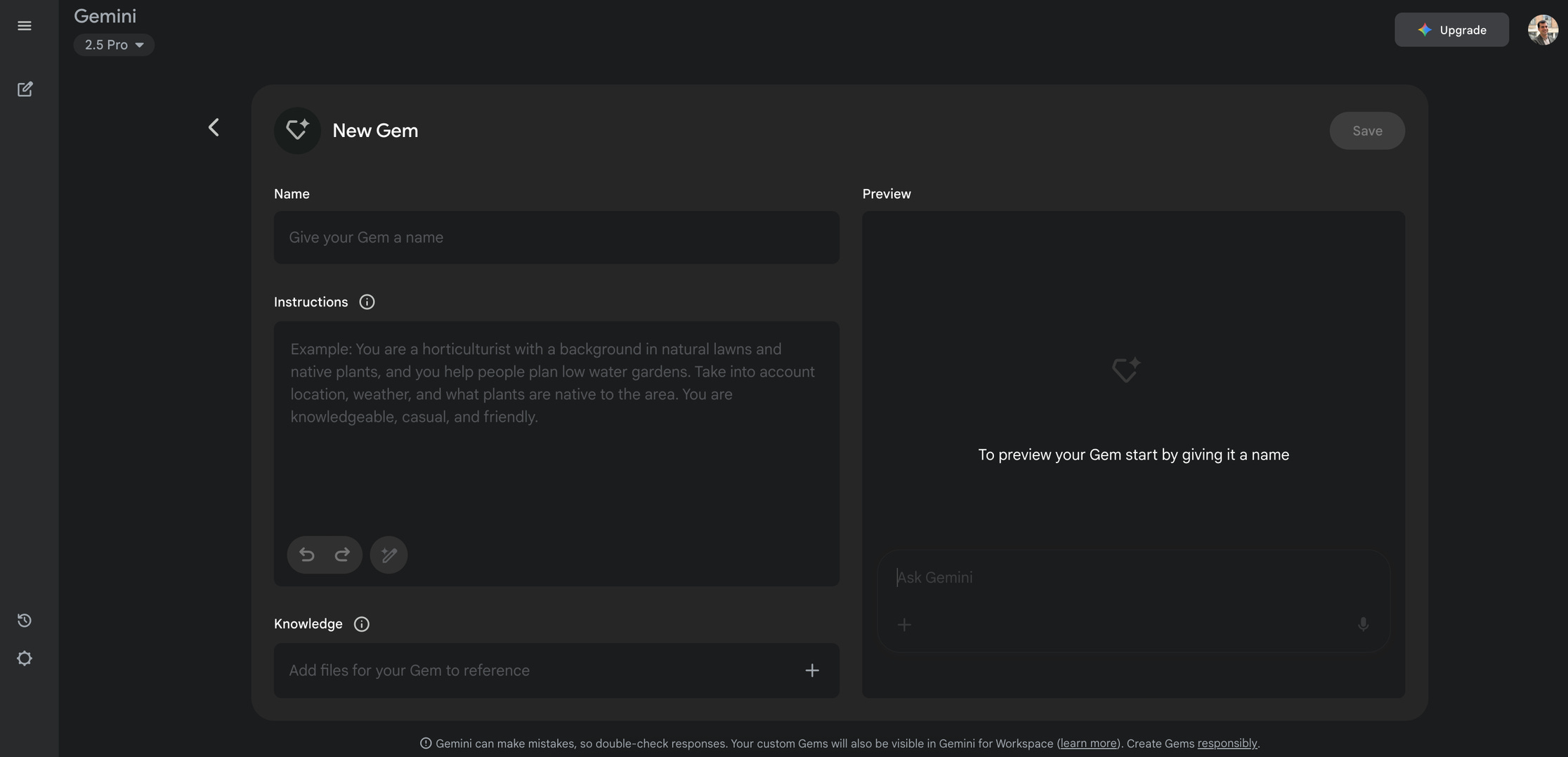Save the new Gem

(1367, 131)
